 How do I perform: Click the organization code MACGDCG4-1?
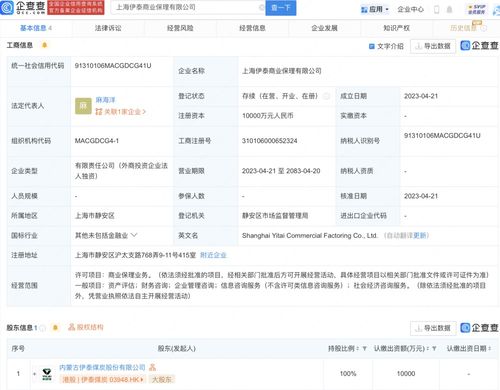[97, 141]
